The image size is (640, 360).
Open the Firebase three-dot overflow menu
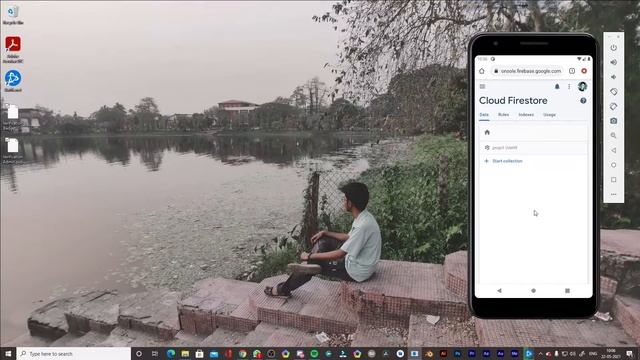[569, 87]
